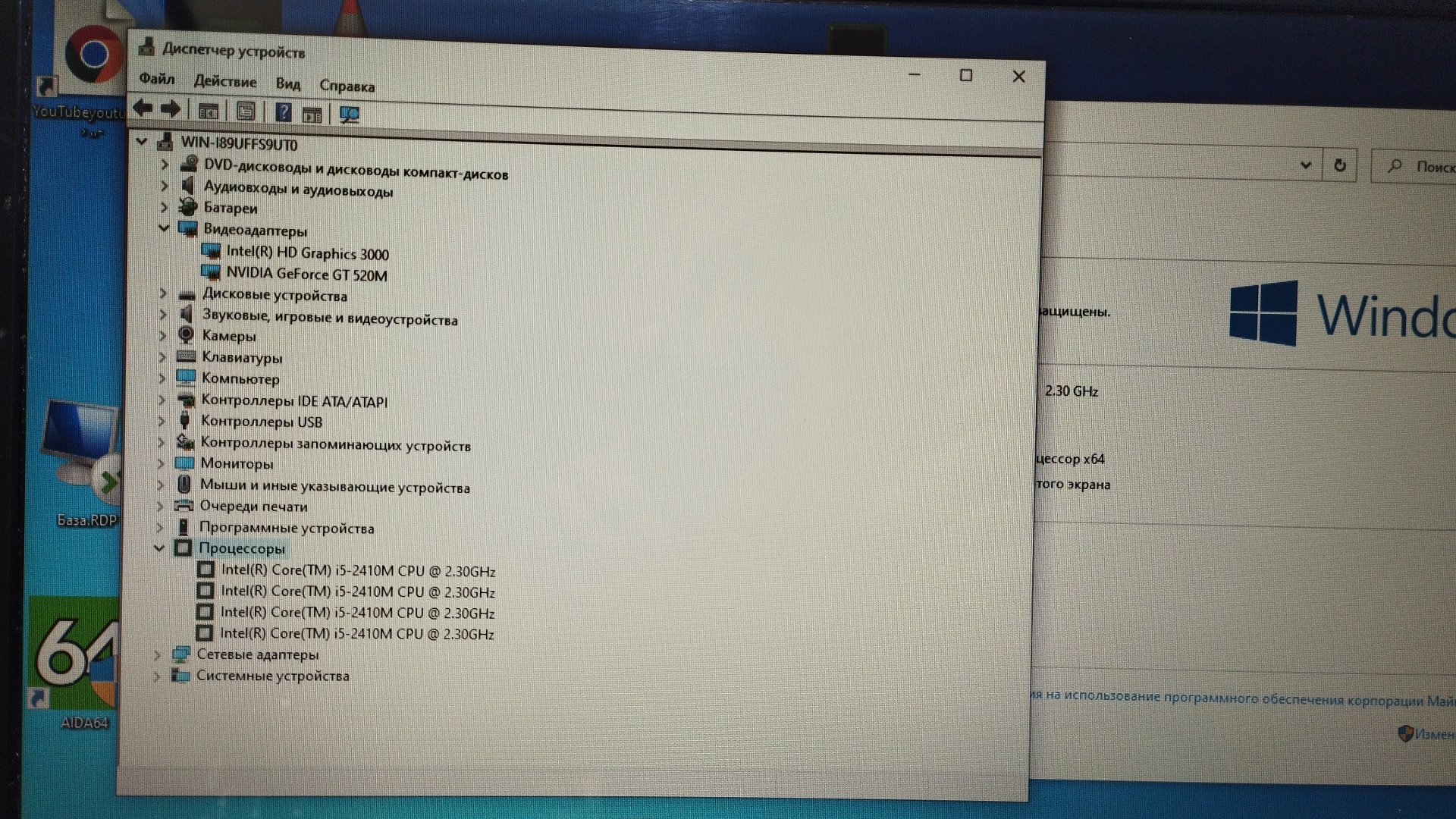Open the Справка menu

tap(347, 86)
